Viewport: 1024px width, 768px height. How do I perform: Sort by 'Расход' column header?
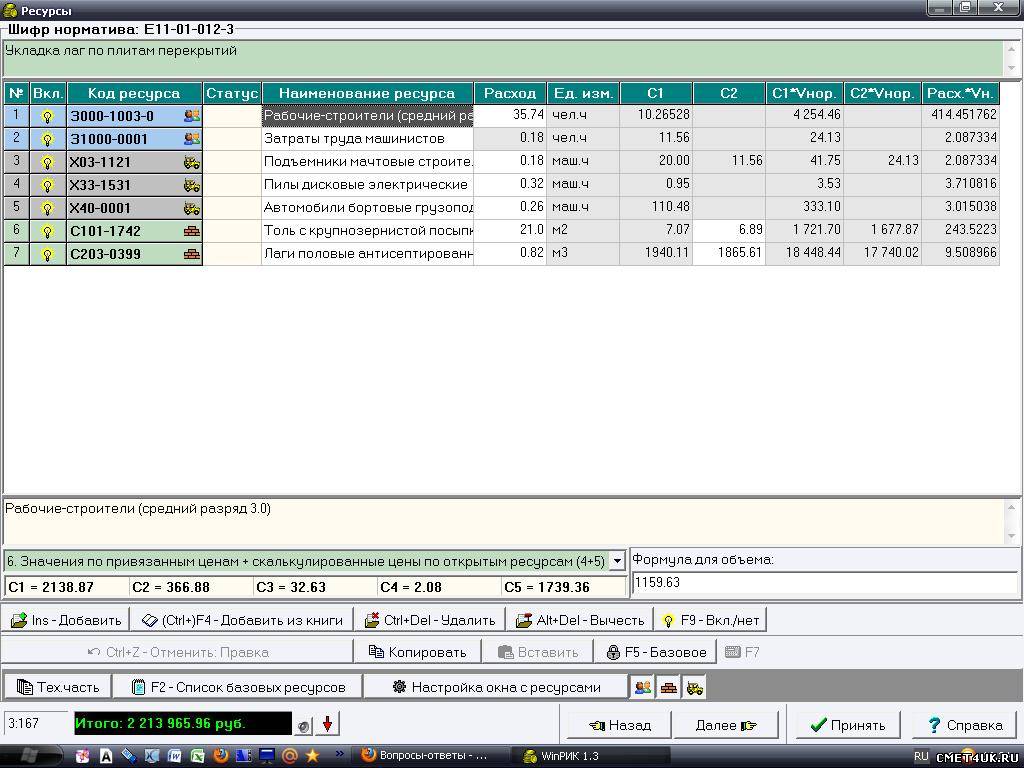click(510, 93)
